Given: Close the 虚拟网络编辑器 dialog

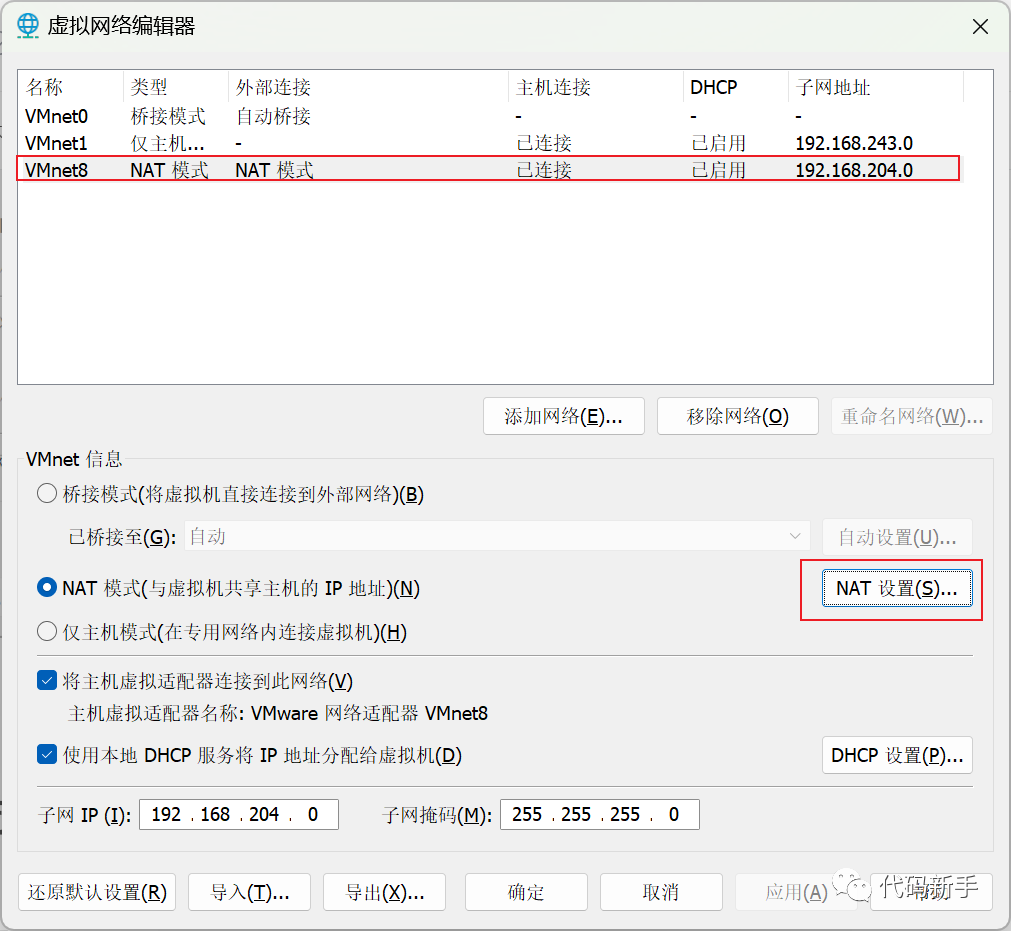Looking at the screenshot, I should pyautogui.click(x=980, y=26).
